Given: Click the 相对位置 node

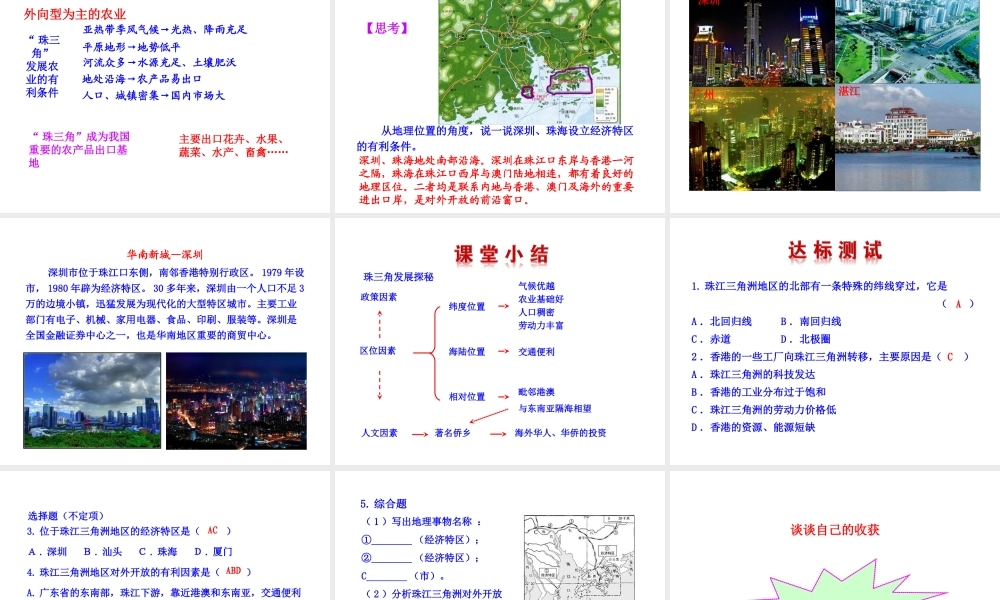Looking at the screenshot, I should (467, 397).
